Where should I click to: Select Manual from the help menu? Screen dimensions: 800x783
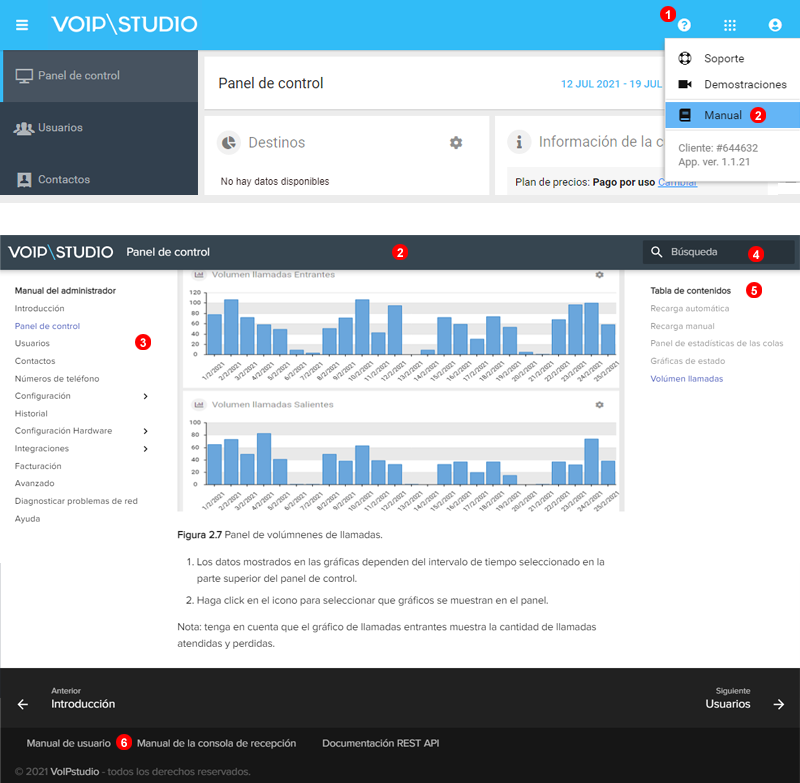pos(733,115)
